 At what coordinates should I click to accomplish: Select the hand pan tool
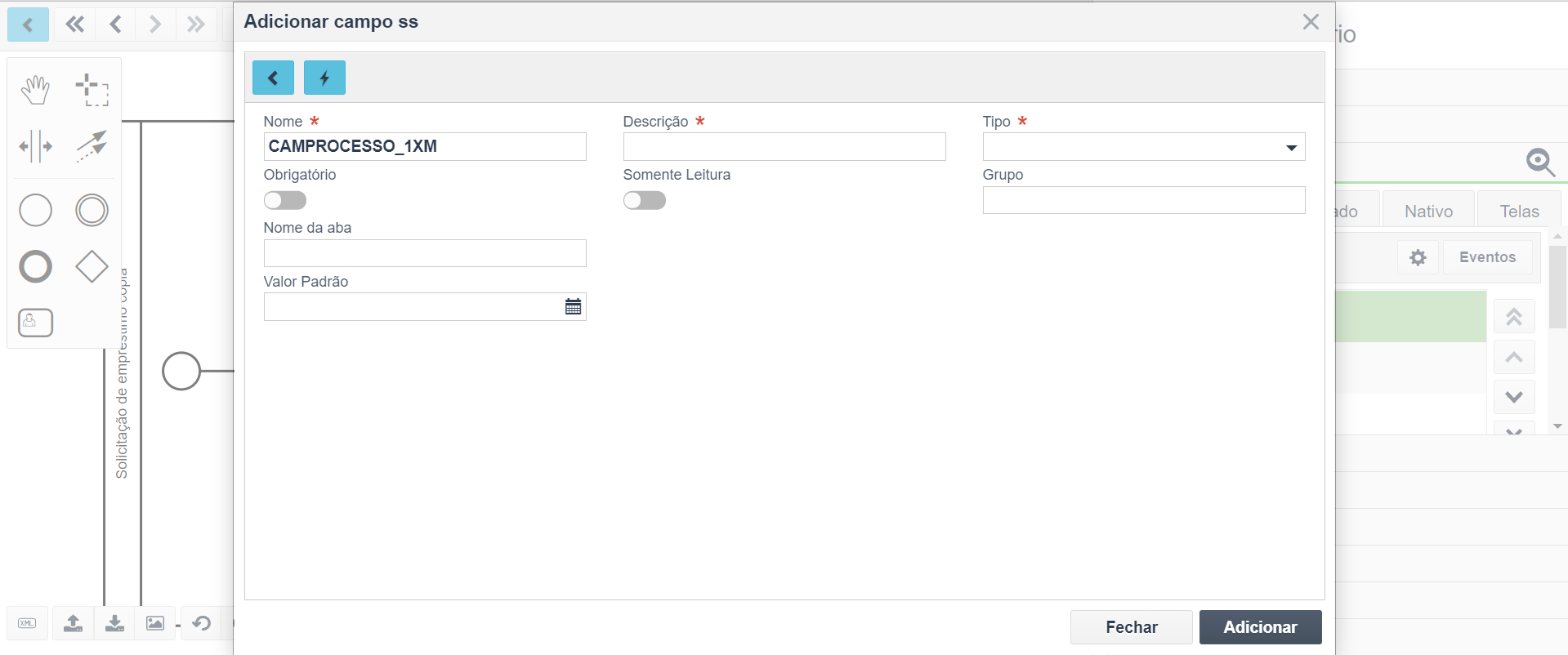(35, 90)
